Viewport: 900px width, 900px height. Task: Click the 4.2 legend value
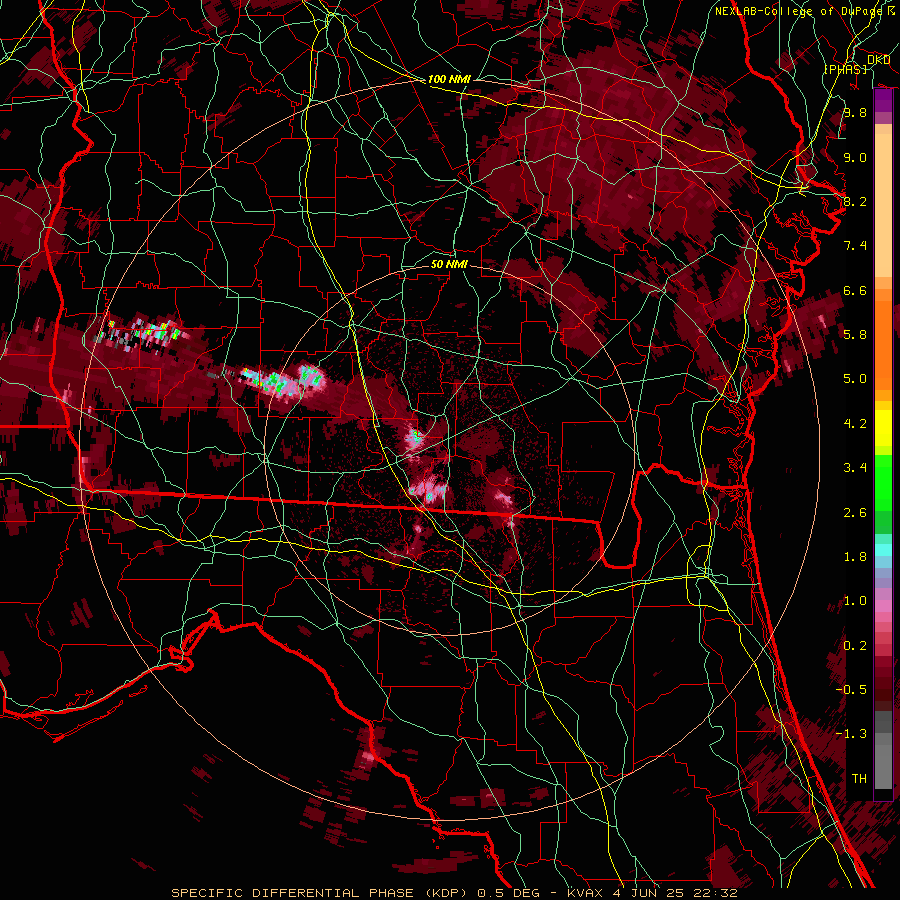[x=855, y=424]
